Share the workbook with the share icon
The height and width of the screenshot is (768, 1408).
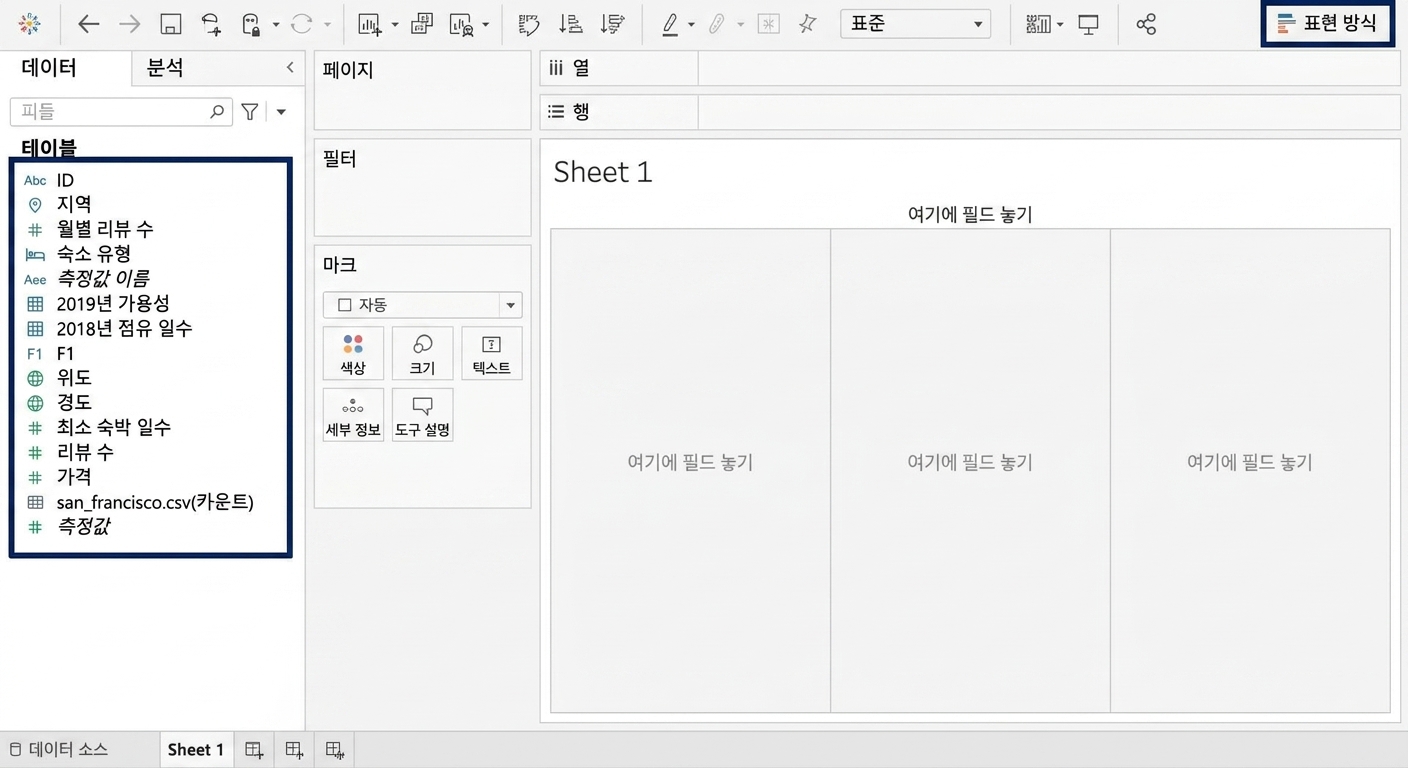pyautogui.click(x=1146, y=24)
